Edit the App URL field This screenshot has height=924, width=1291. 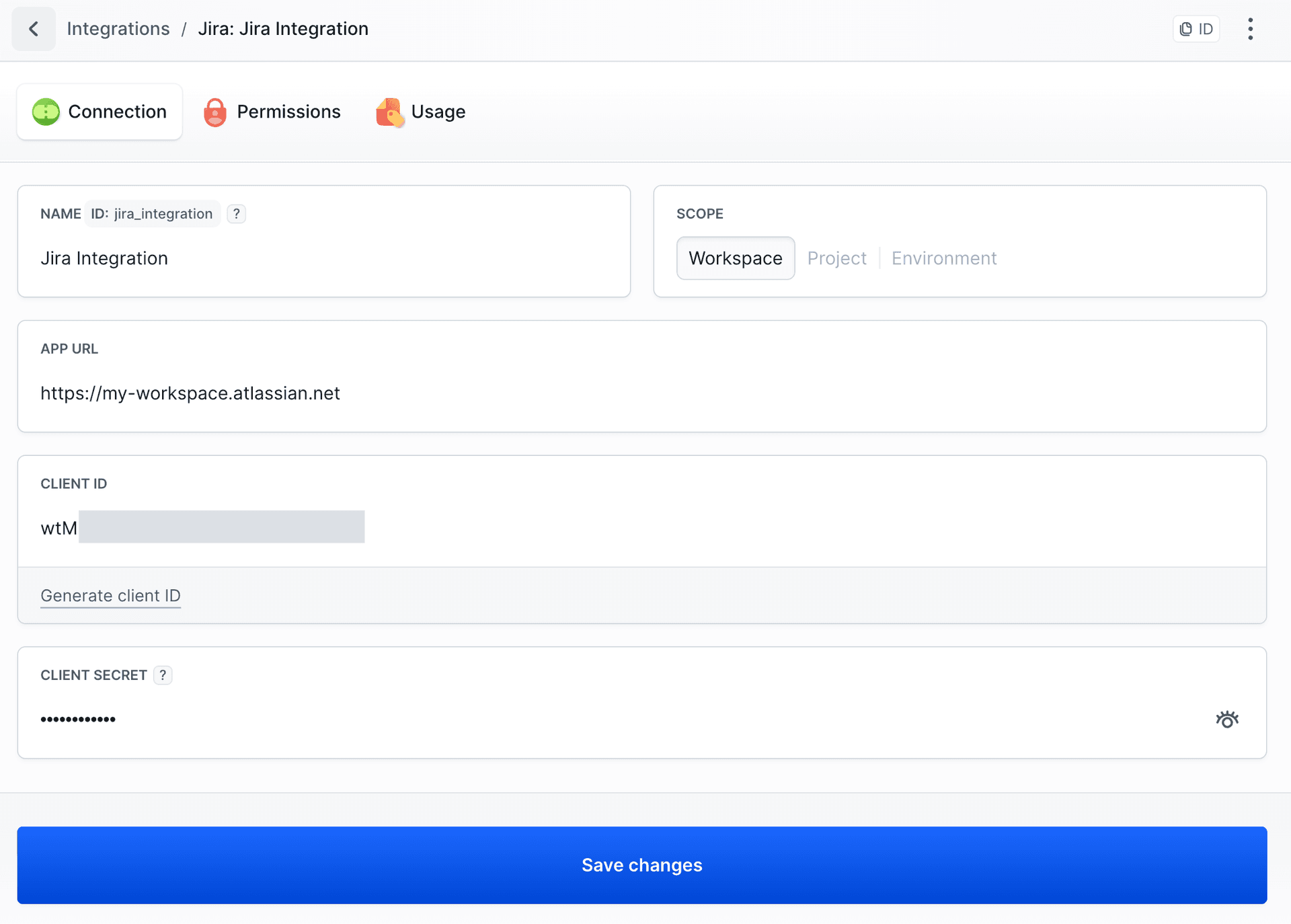tap(190, 393)
